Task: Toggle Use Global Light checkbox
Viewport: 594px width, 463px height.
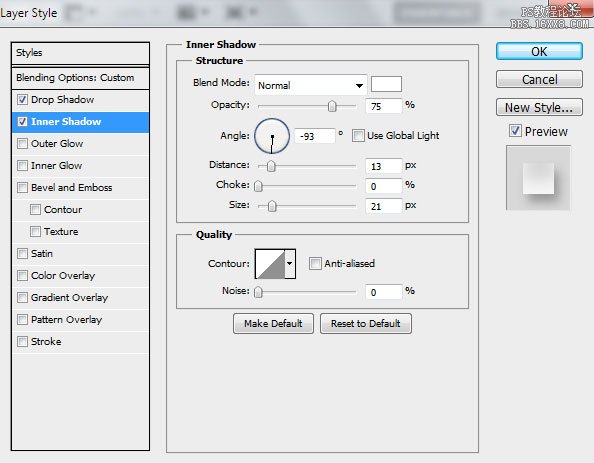Action: click(x=358, y=136)
